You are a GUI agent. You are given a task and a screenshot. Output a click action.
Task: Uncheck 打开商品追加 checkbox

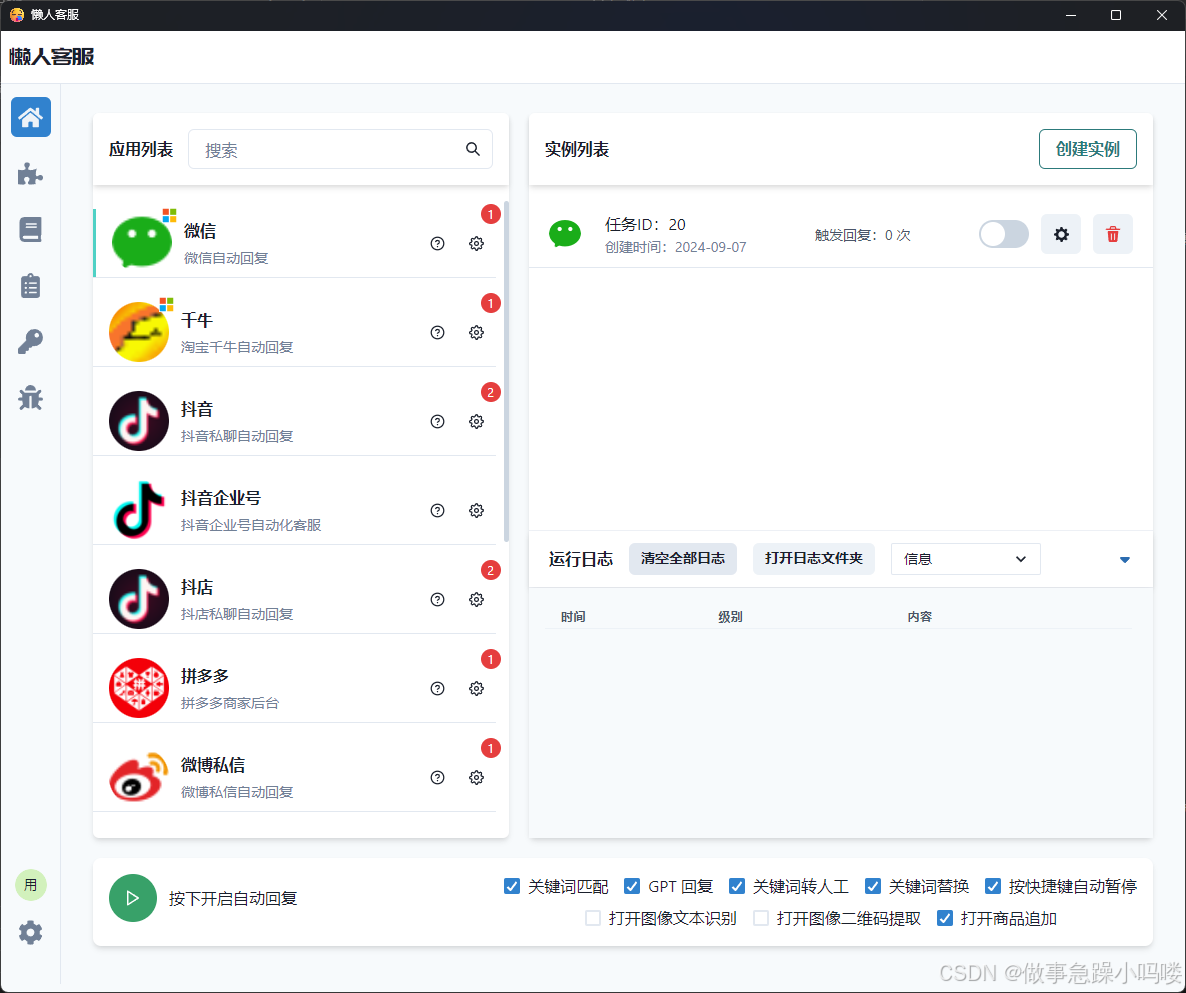tap(945, 918)
